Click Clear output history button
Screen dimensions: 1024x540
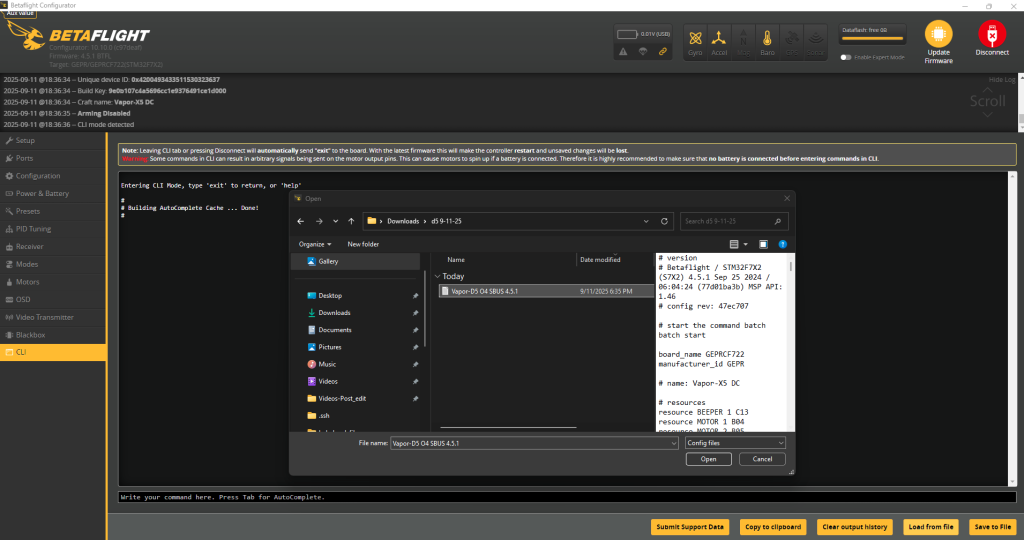pyautogui.click(x=854, y=527)
